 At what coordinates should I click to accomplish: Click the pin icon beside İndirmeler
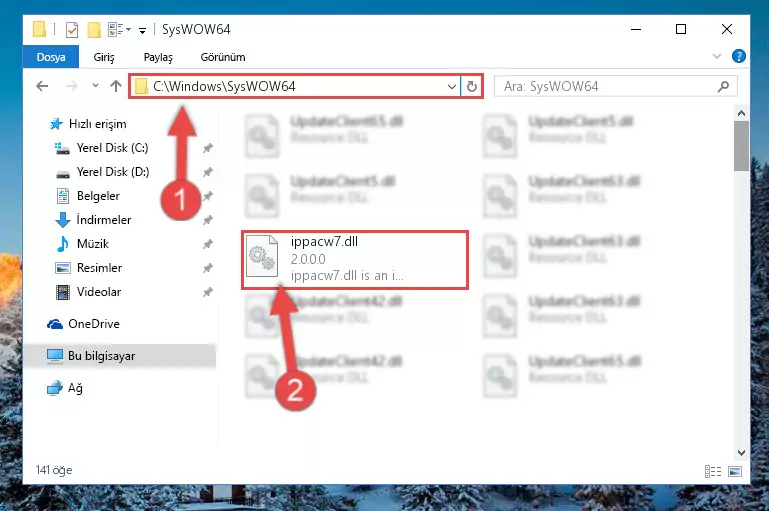point(208,220)
